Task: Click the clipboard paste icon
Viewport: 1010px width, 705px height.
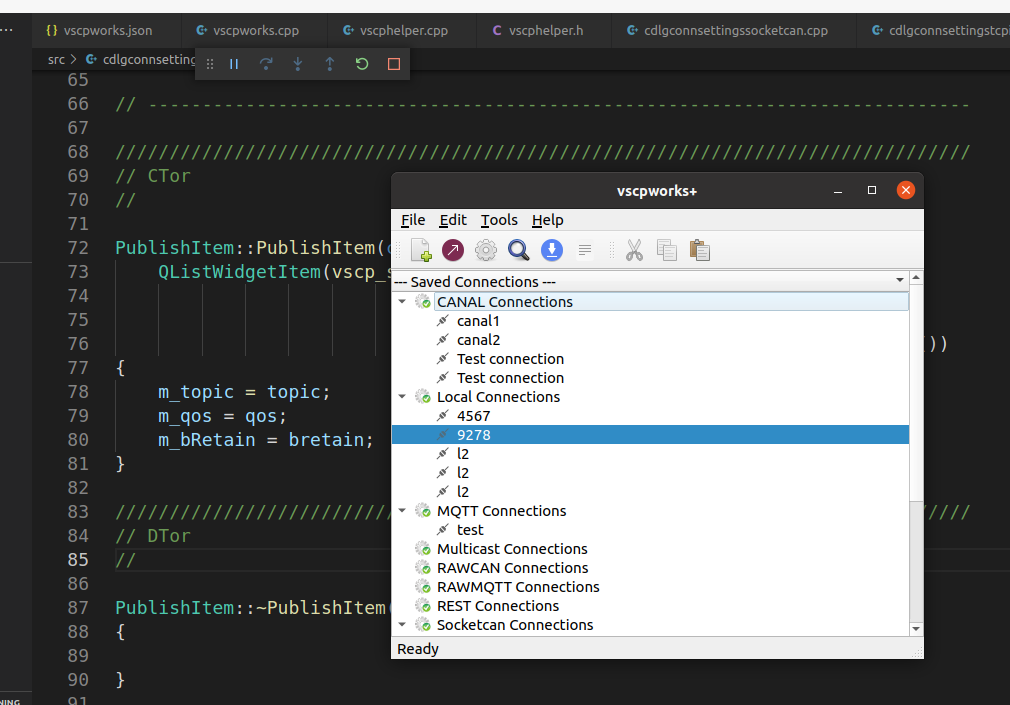Action: tap(700, 250)
